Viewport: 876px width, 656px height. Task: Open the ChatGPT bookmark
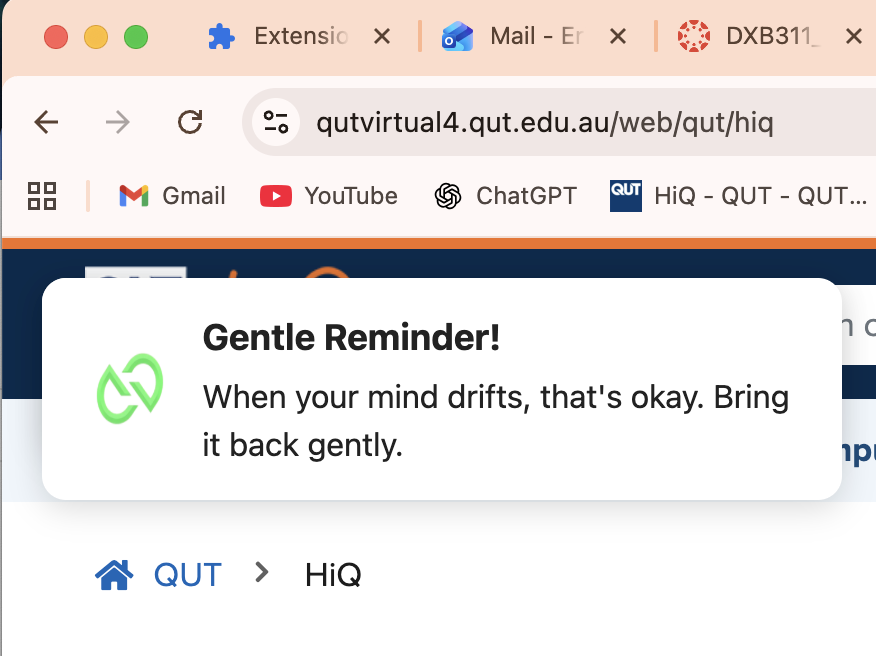click(506, 195)
